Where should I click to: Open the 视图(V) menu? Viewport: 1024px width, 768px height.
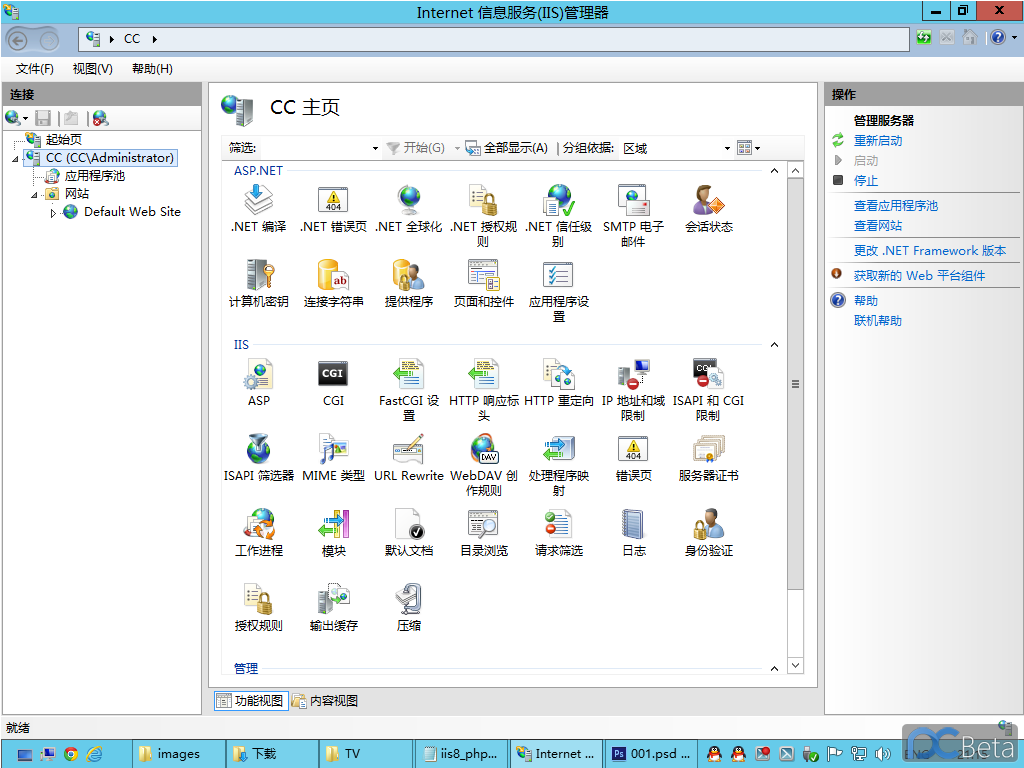point(92,69)
